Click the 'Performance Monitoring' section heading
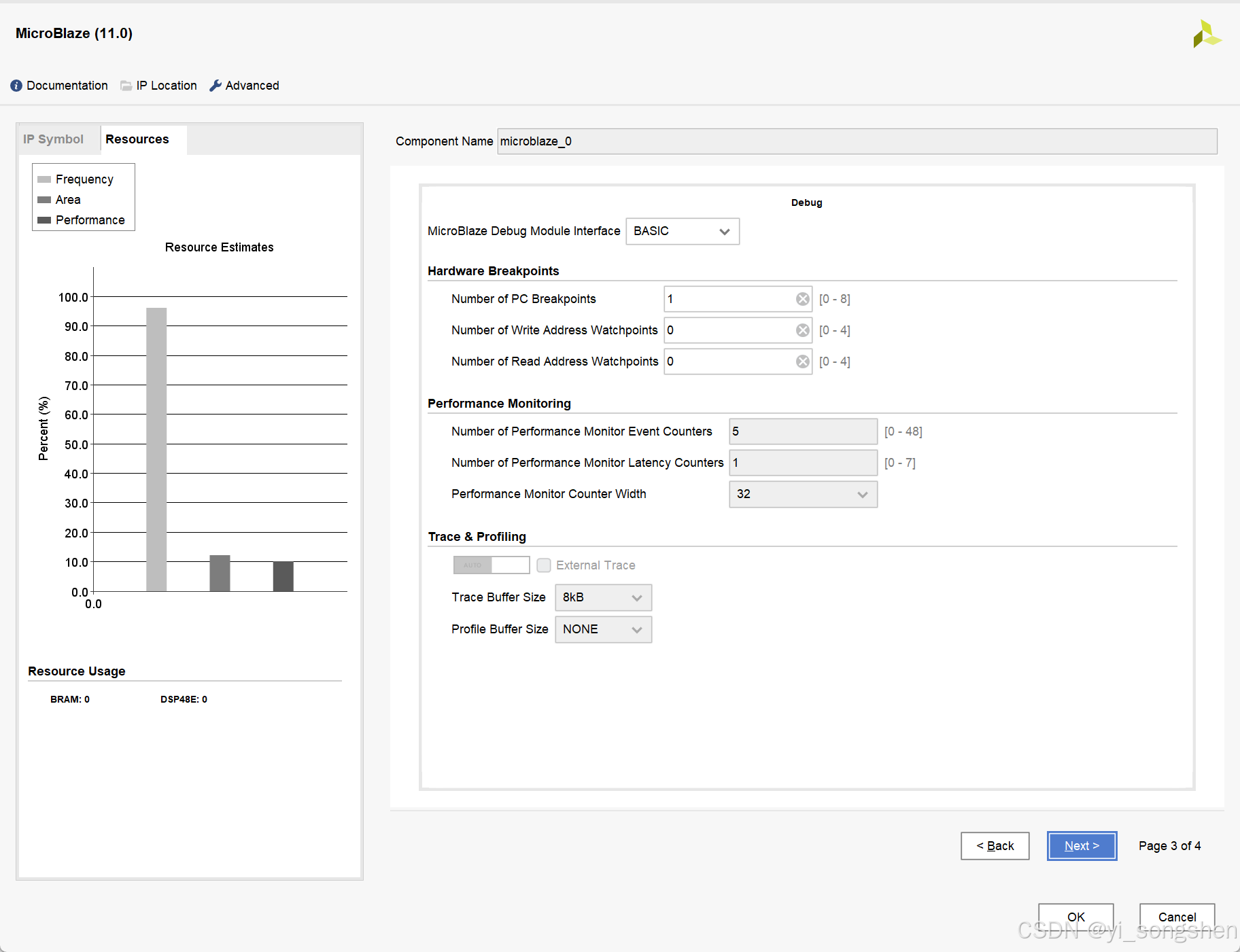The height and width of the screenshot is (952, 1240). pyautogui.click(x=499, y=404)
